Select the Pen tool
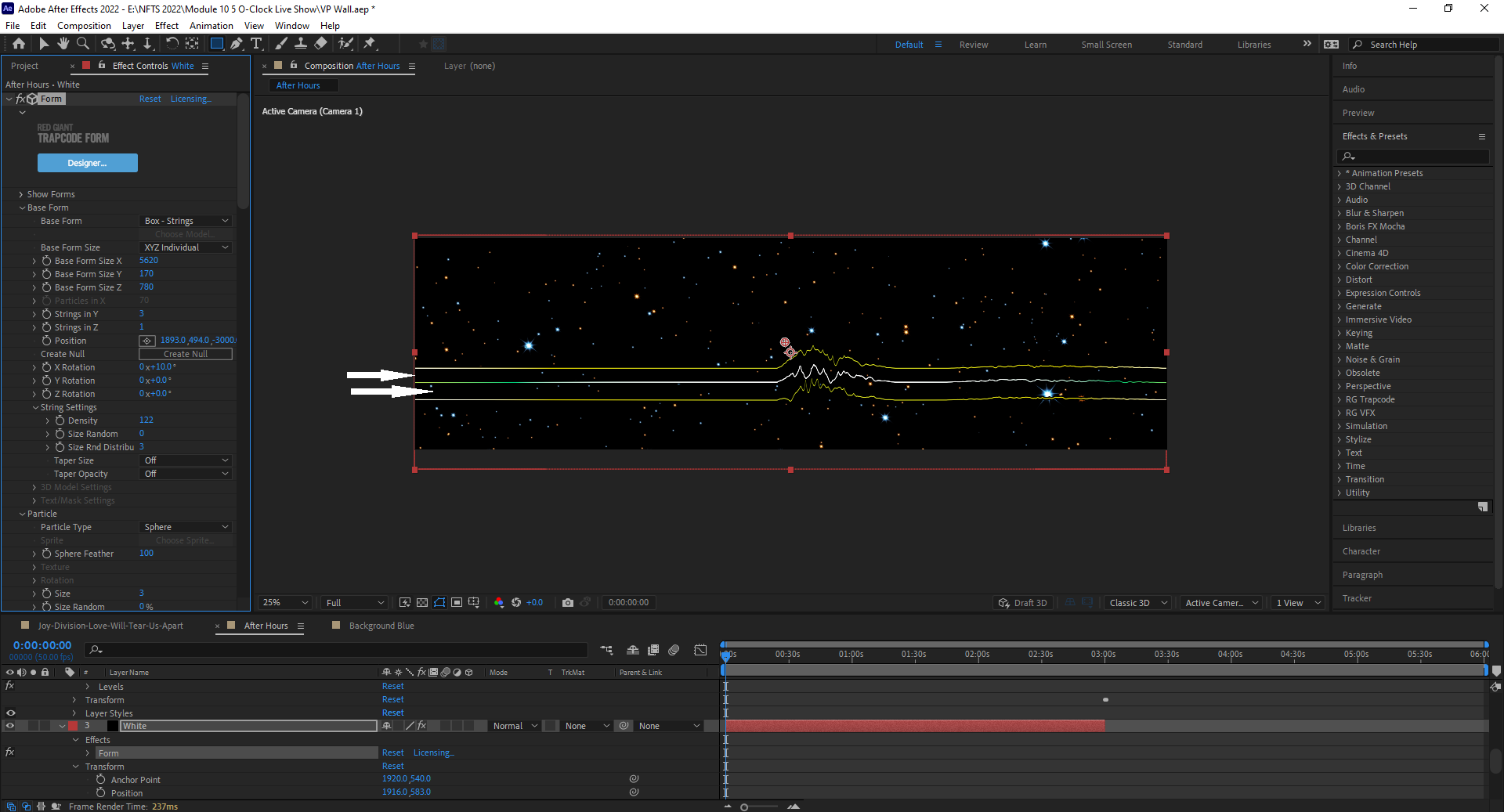Image resolution: width=1504 pixels, height=812 pixels. [237, 45]
